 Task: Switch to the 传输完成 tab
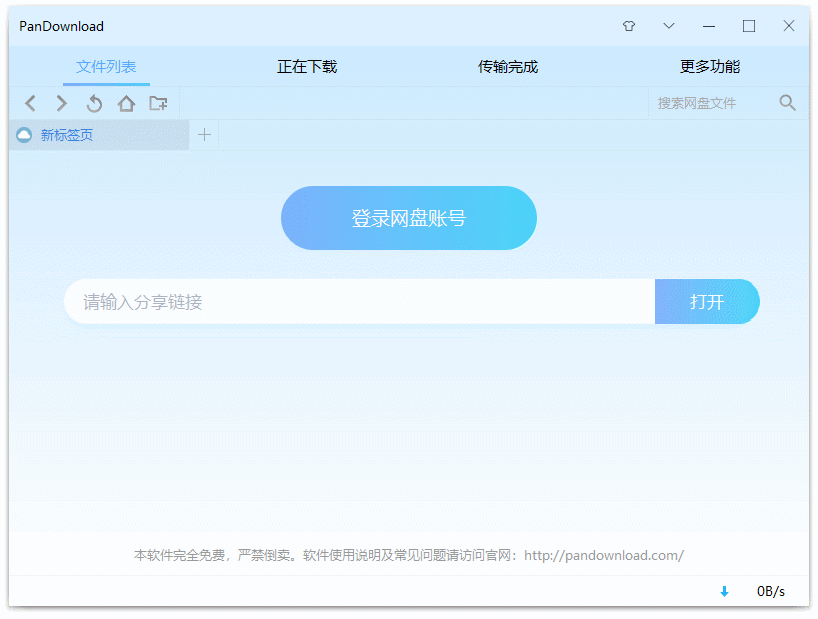tap(507, 66)
